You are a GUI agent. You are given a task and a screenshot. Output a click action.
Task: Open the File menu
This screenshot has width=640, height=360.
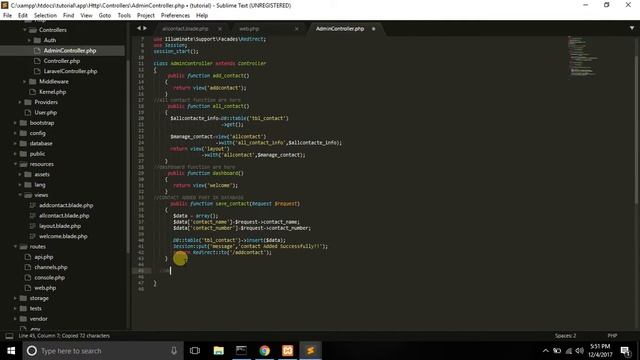tap(7, 16)
